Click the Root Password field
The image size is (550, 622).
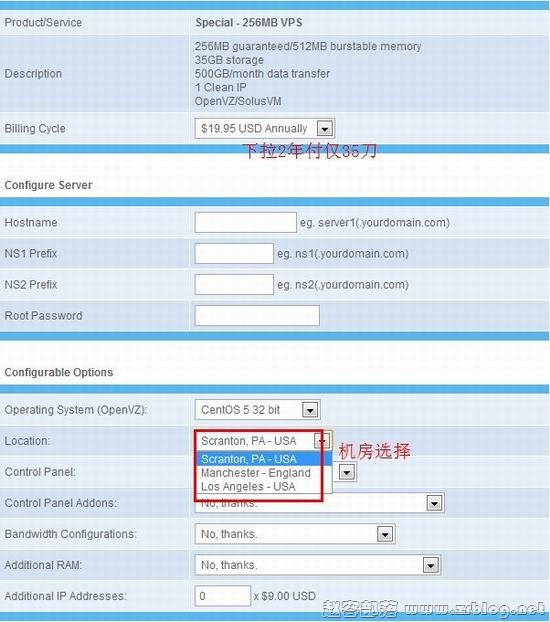coord(257,315)
